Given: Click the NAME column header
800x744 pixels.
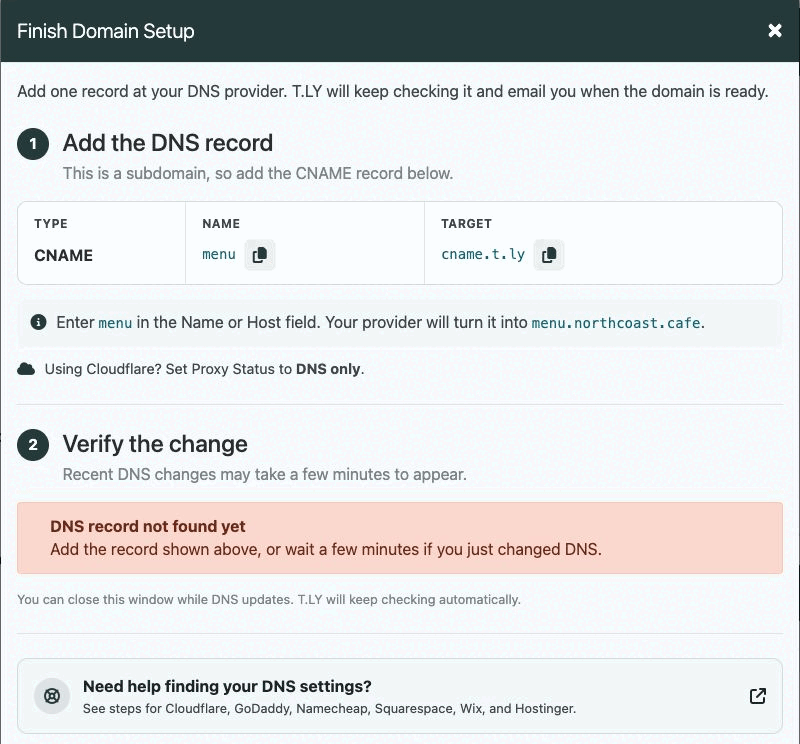Looking at the screenshot, I should coord(221,224).
